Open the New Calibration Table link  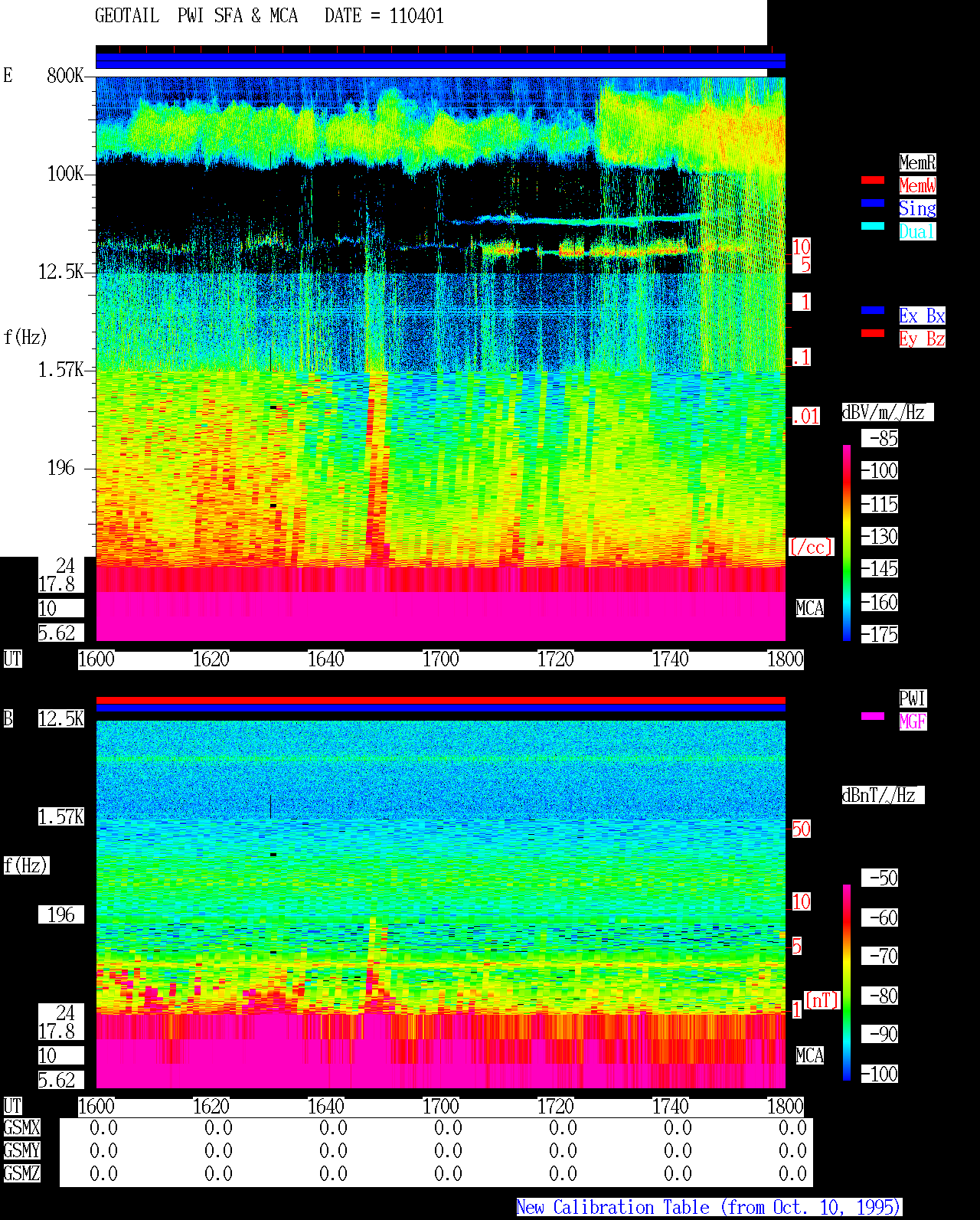click(709, 1208)
